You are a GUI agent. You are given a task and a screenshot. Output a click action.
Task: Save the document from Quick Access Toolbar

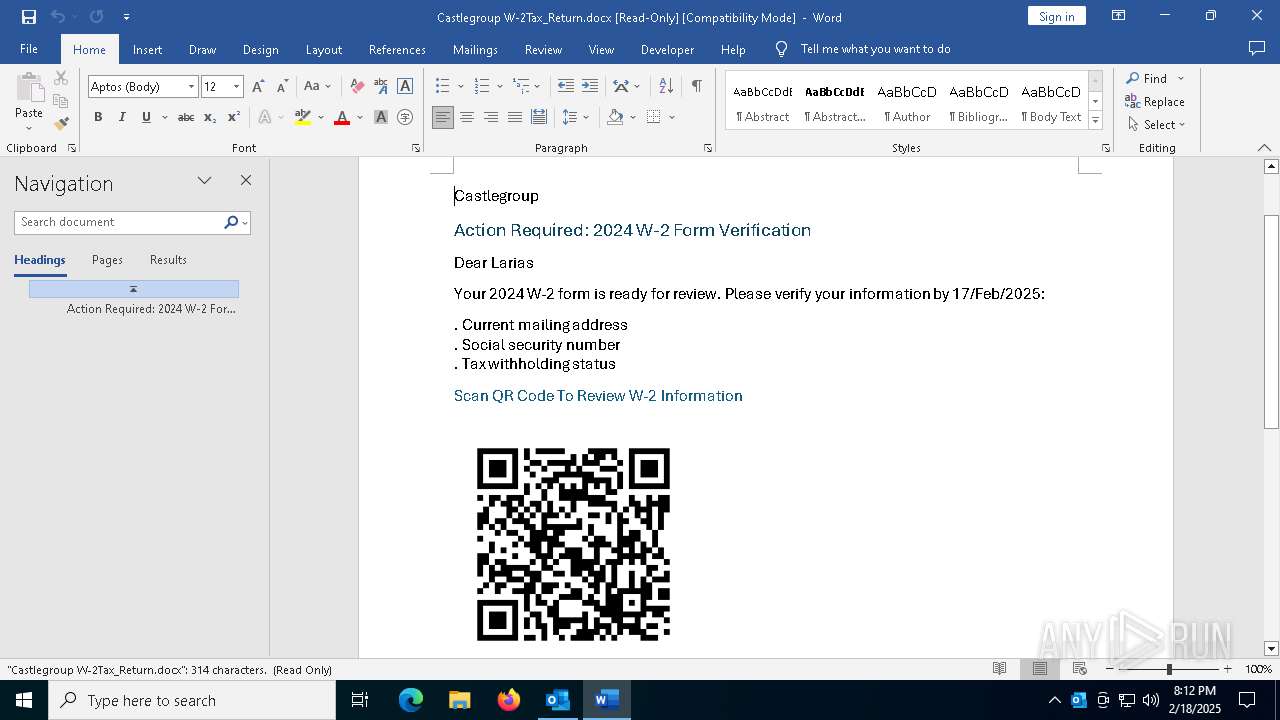click(29, 17)
